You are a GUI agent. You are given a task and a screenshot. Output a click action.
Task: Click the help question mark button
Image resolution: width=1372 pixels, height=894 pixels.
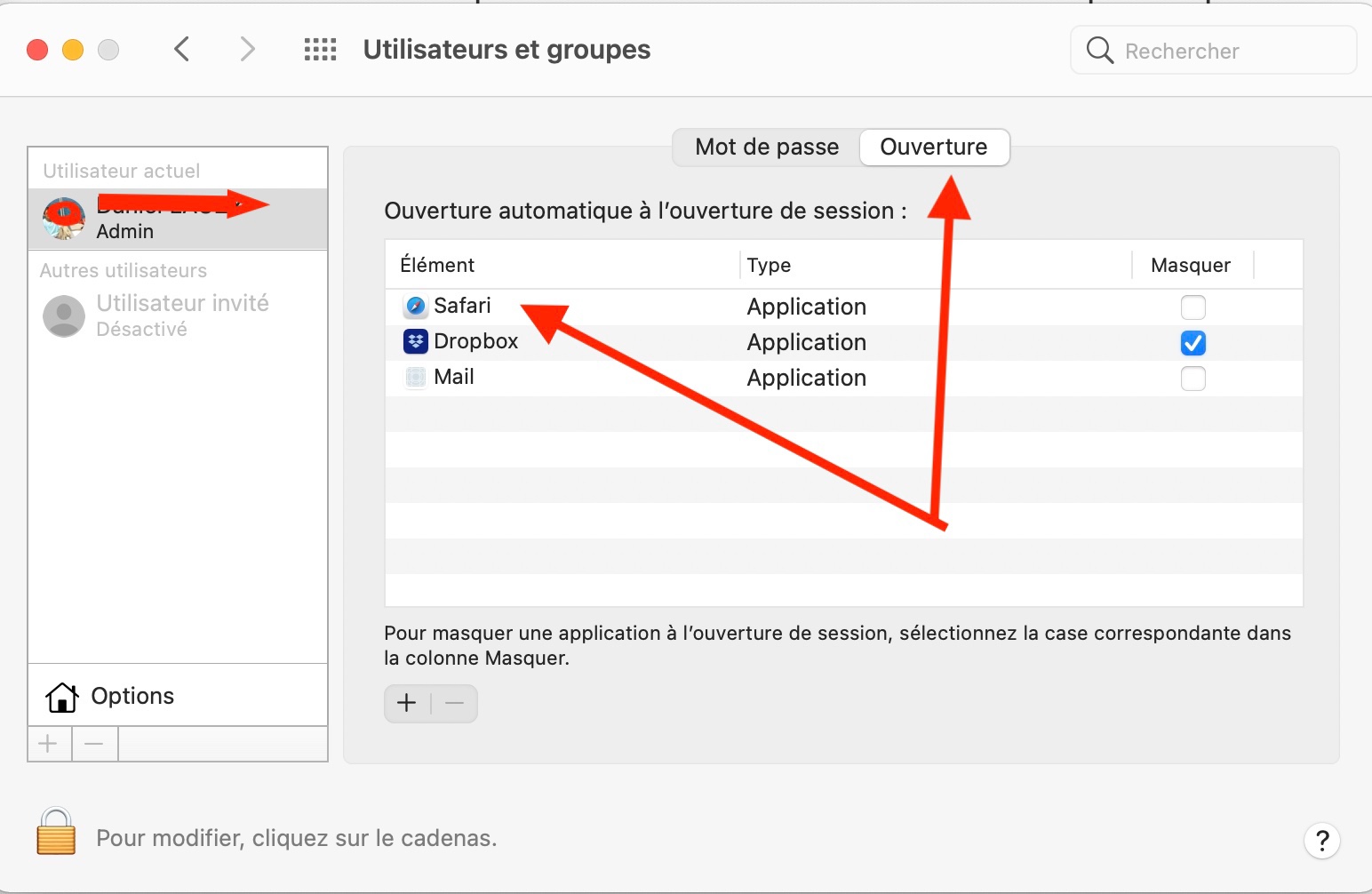click(x=1321, y=840)
